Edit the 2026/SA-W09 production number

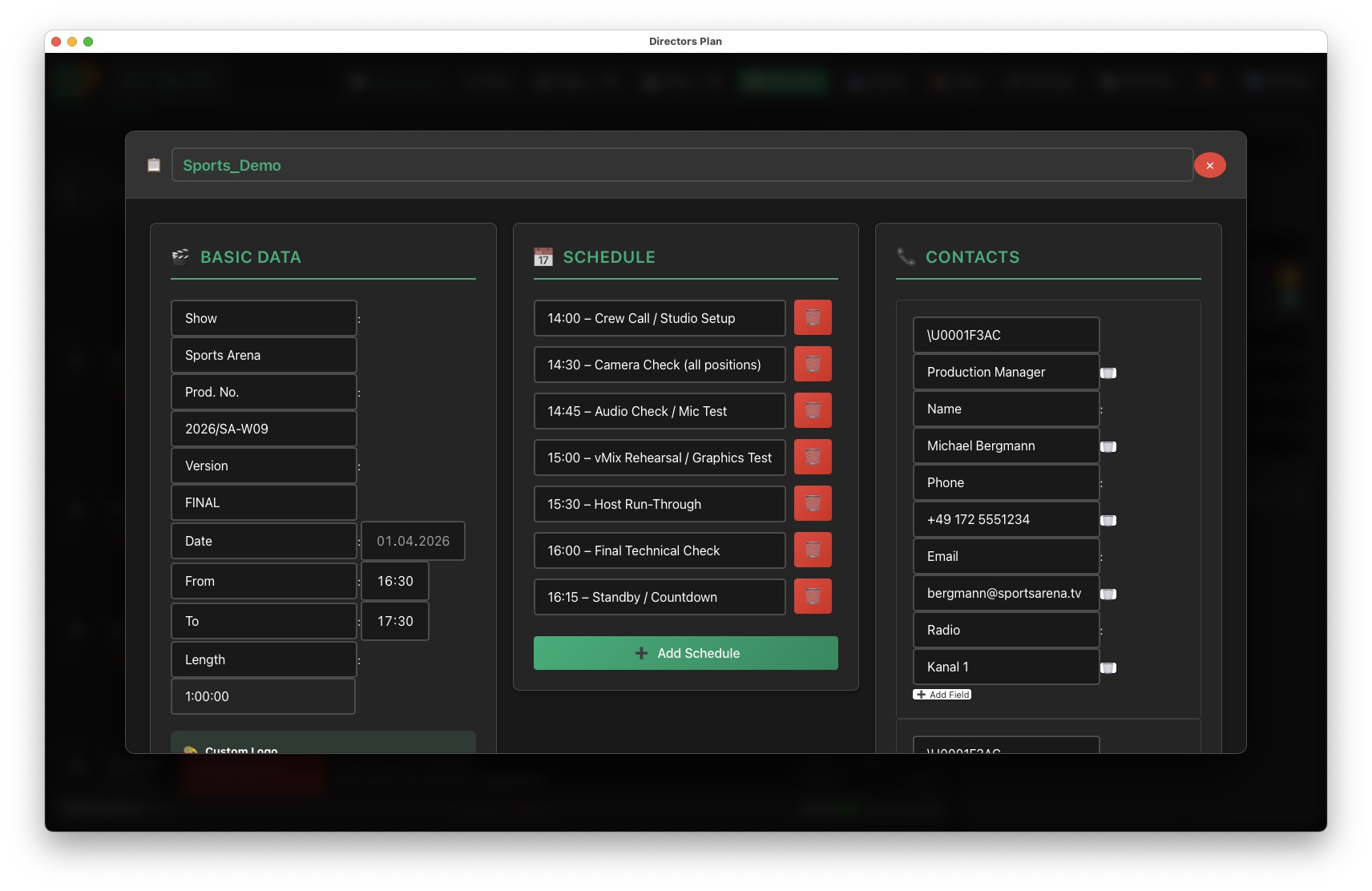point(264,429)
